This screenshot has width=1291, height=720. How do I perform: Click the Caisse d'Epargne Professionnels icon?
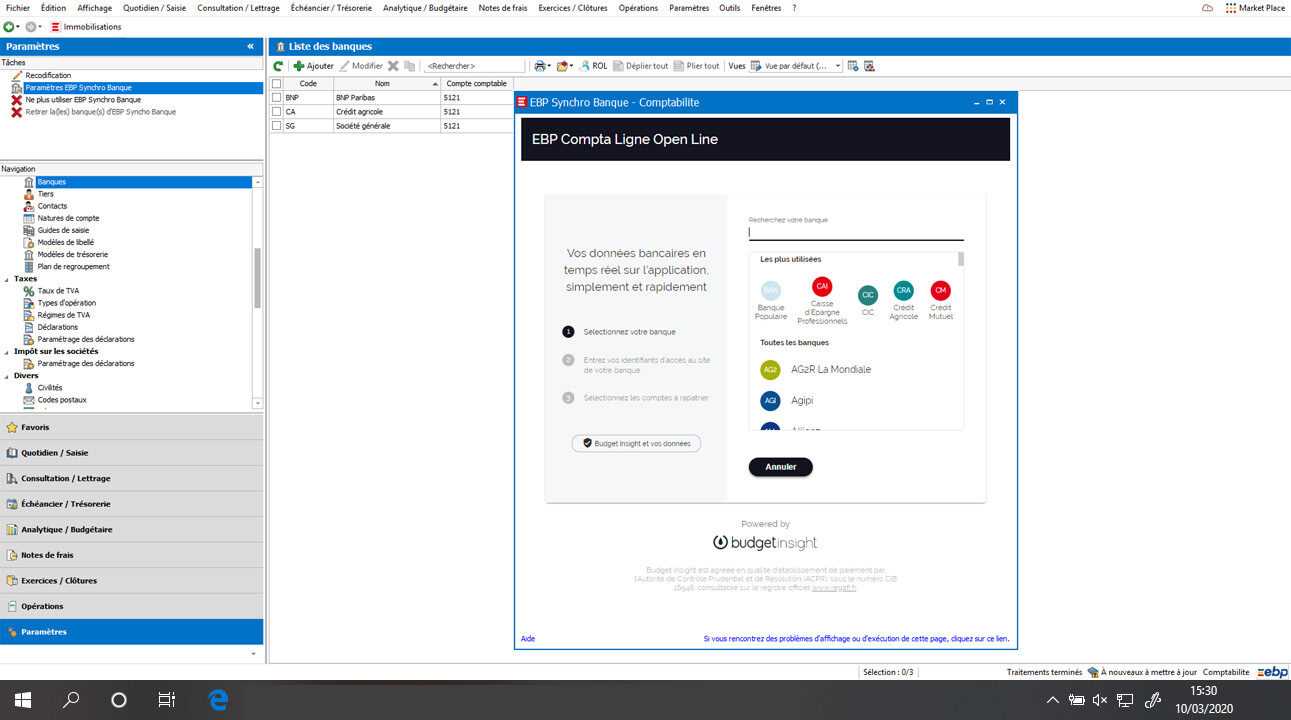point(822,286)
